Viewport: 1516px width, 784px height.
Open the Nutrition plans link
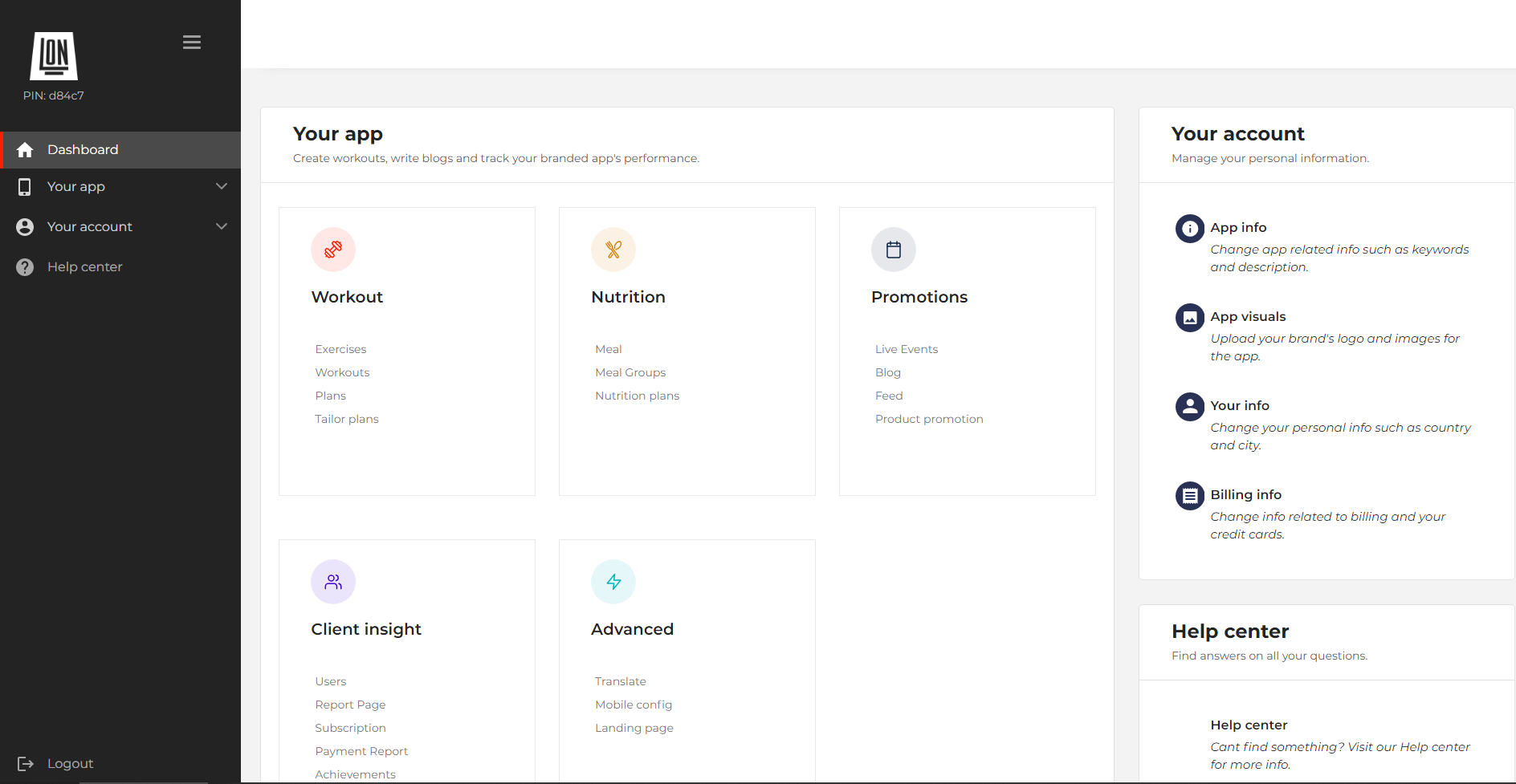pos(637,395)
